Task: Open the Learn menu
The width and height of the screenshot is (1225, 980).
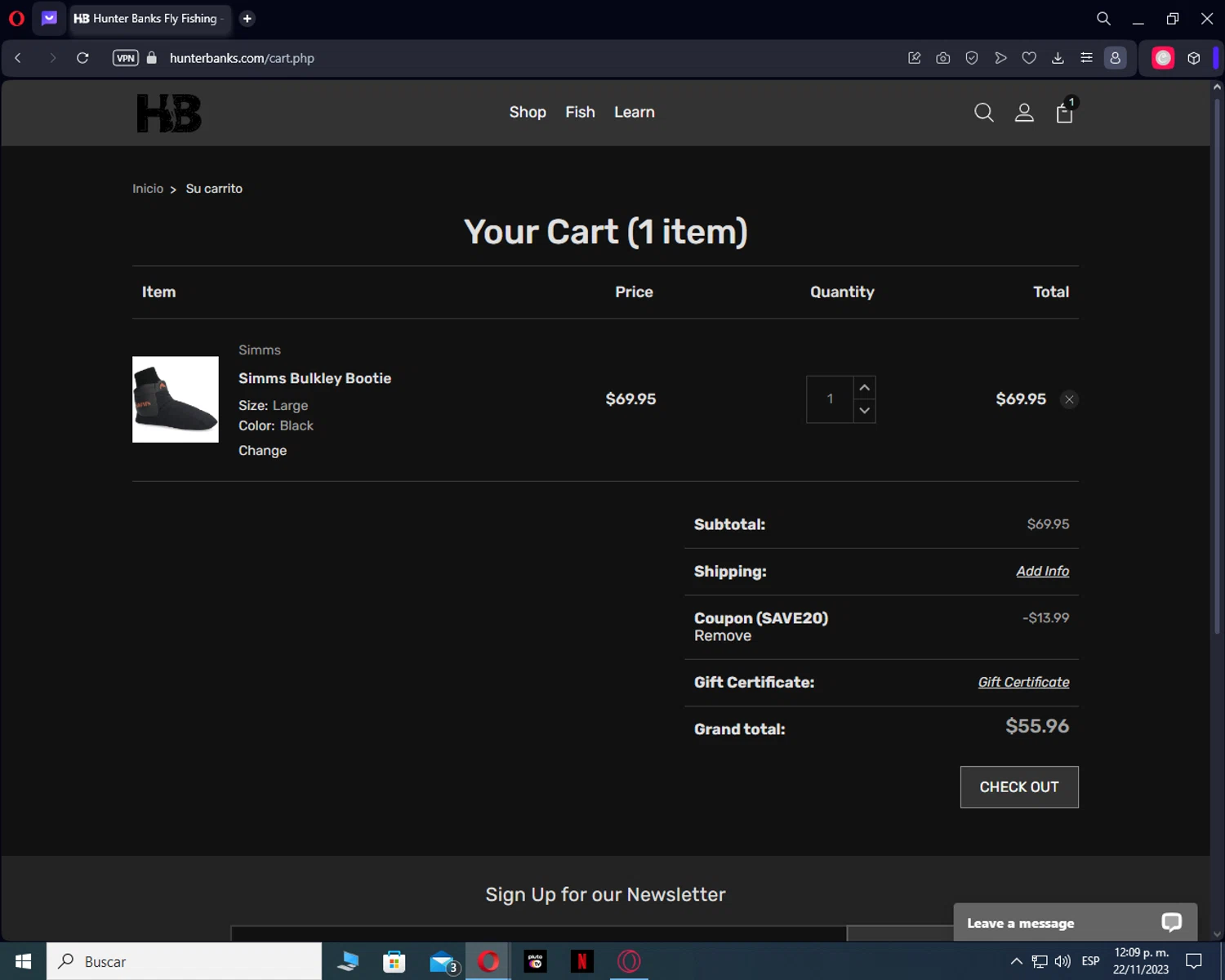Action: pyautogui.click(x=635, y=112)
